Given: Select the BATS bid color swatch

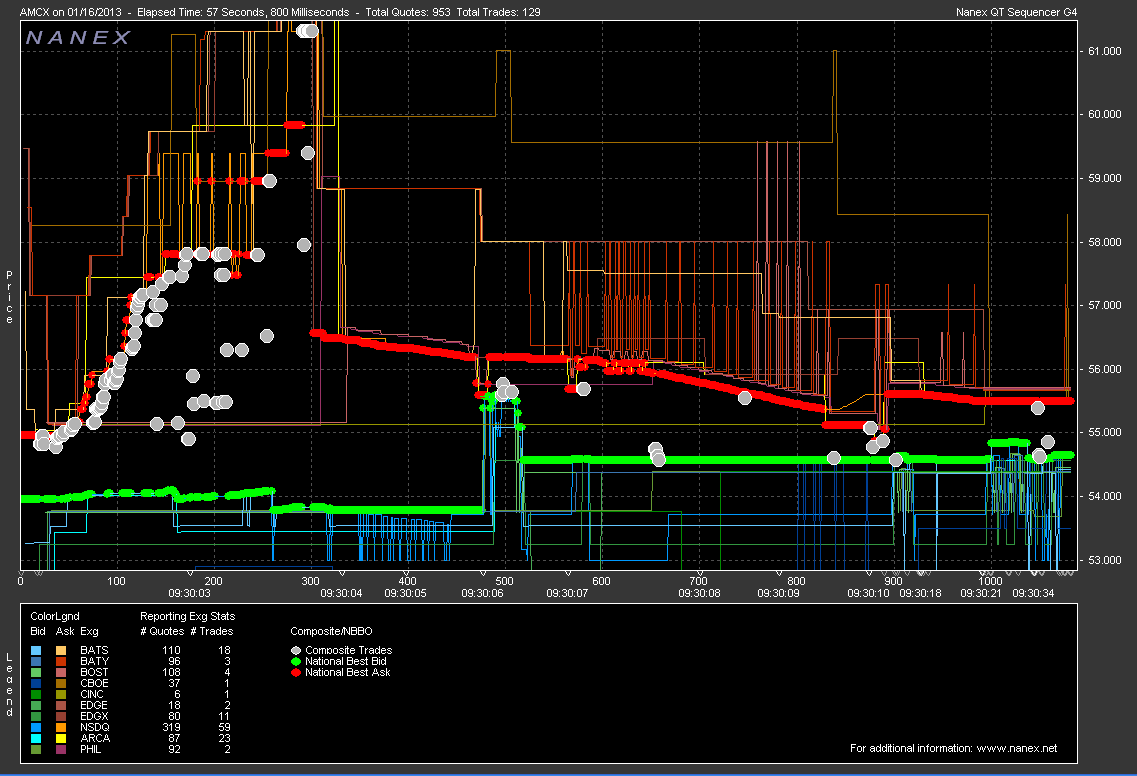Looking at the screenshot, I should point(37,650).
